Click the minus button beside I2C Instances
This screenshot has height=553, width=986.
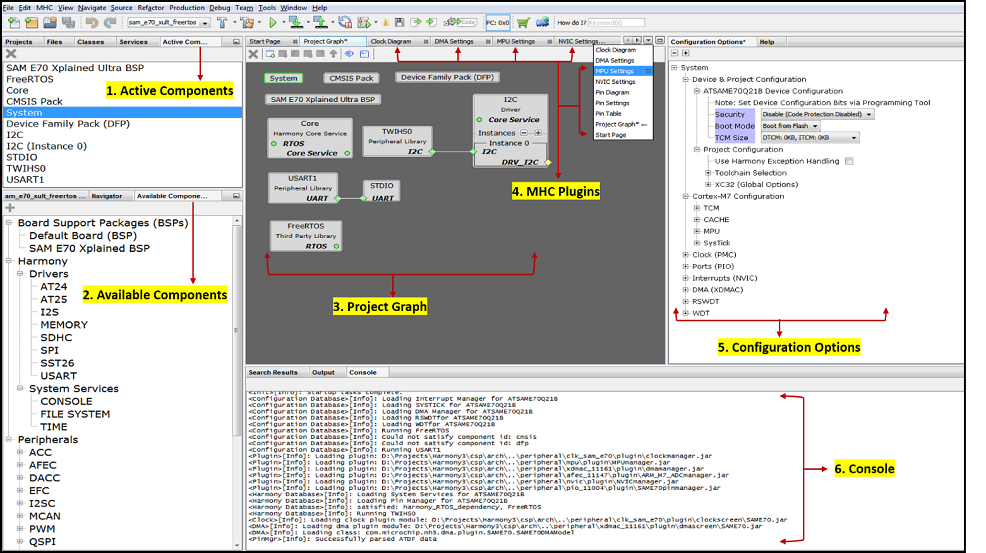[x=523, y=133]
